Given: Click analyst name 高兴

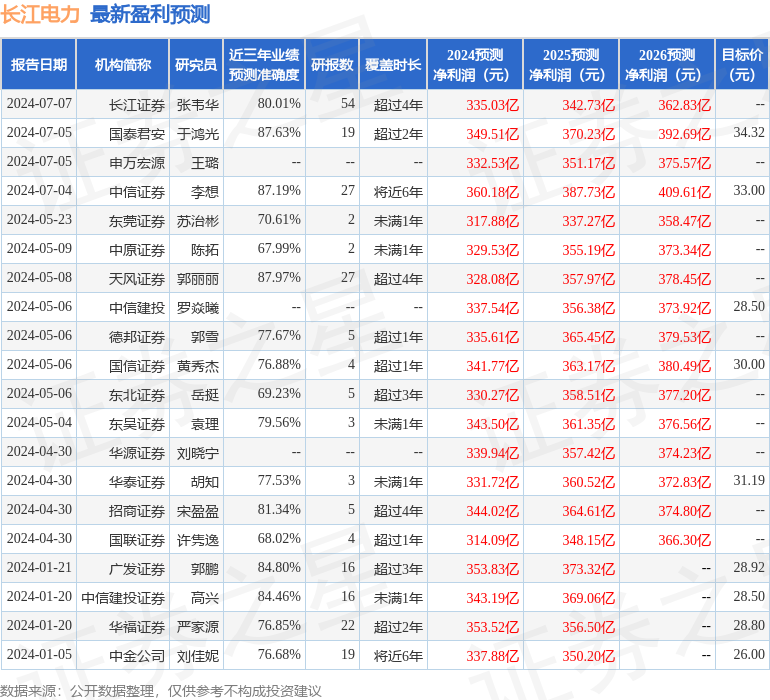Looking at the screenshot, I should pyautogui.click(x=205, y=597).
